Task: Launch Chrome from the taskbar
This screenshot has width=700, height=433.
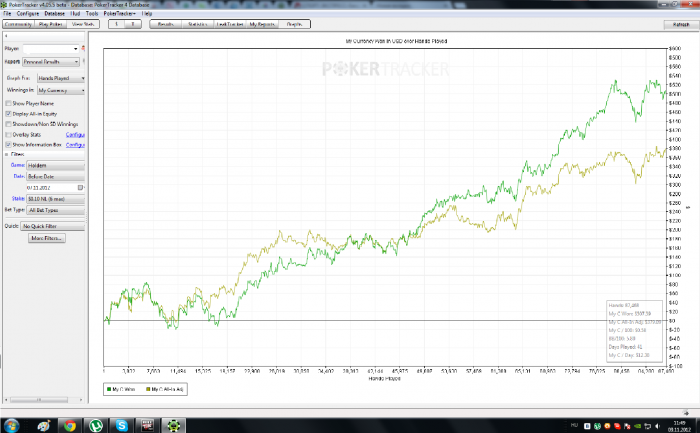Action: click(x=69, y=425)
